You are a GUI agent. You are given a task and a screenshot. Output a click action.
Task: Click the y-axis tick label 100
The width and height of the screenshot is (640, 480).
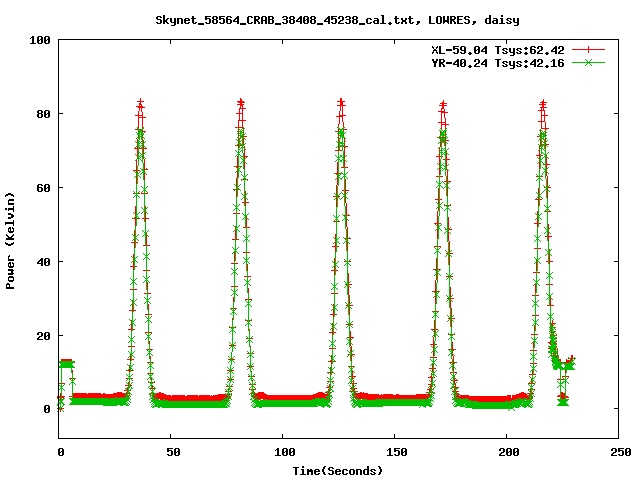pyautogui.click(x=40, y=40)
